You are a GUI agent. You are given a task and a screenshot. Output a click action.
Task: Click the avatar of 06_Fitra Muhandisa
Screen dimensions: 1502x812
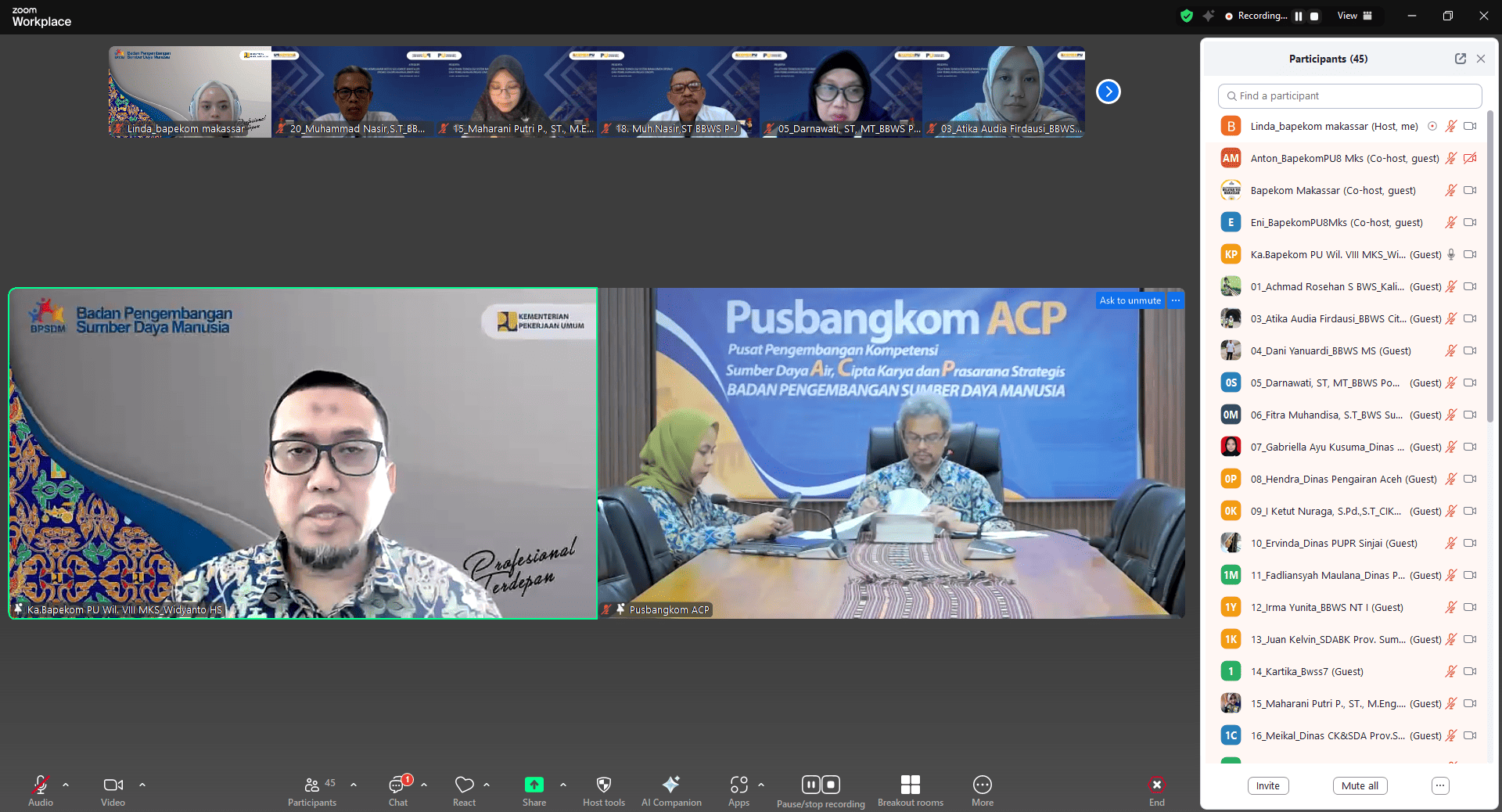click(x=1231, y=415)
